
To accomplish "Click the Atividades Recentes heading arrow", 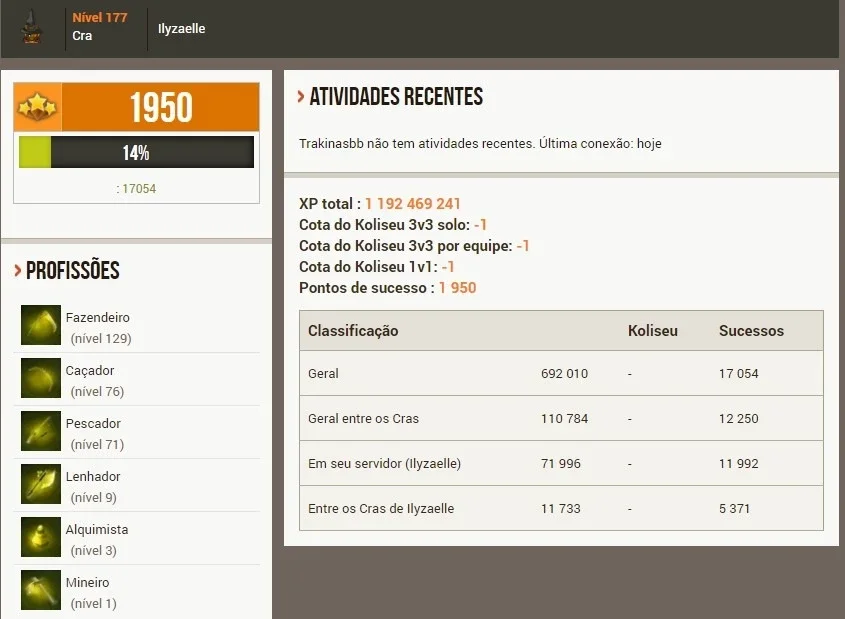I will pyautogui.click(x=301, y=96).
